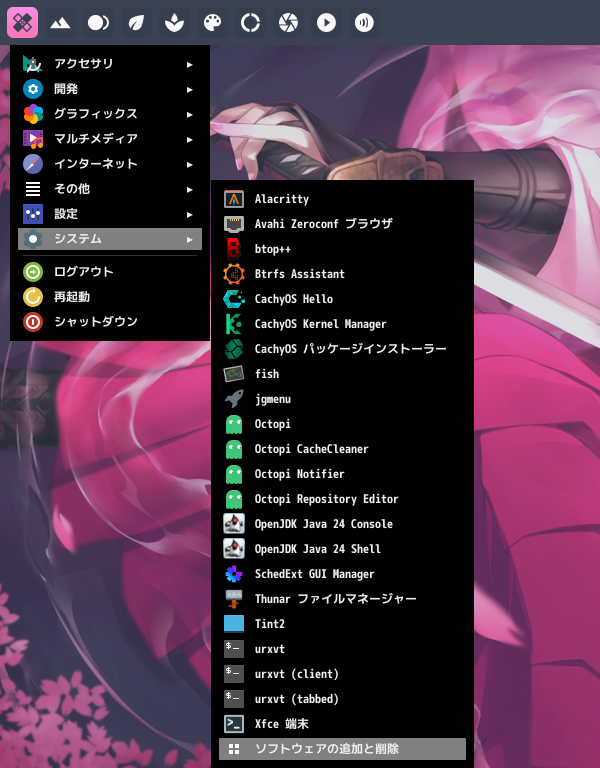Choose シャットダウン to power off
This screenshot has width=600, height=768.
[110, 321]
